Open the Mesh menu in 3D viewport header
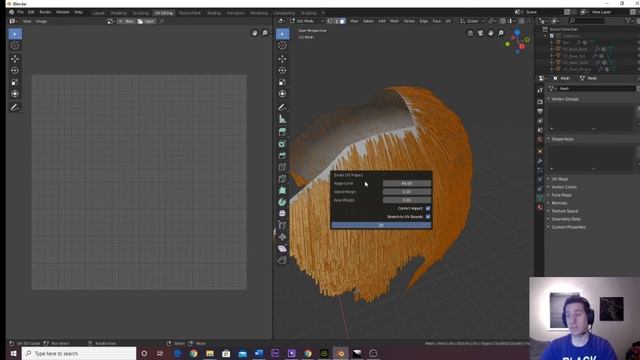Viewport: 640px width, 360px height. [x=394, y=21]
